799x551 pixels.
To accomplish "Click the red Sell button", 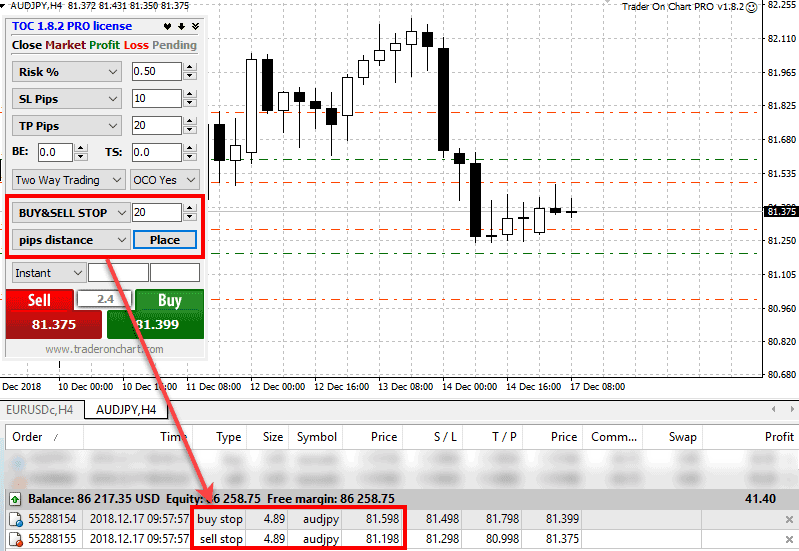I will pyautogui.click(x=54, y=314).
